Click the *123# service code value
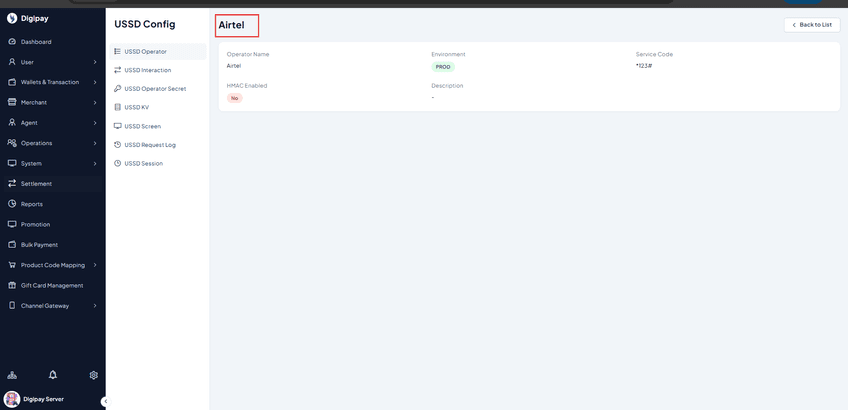The width and height of the screenshot is (848, 410). tap(644, 66)
